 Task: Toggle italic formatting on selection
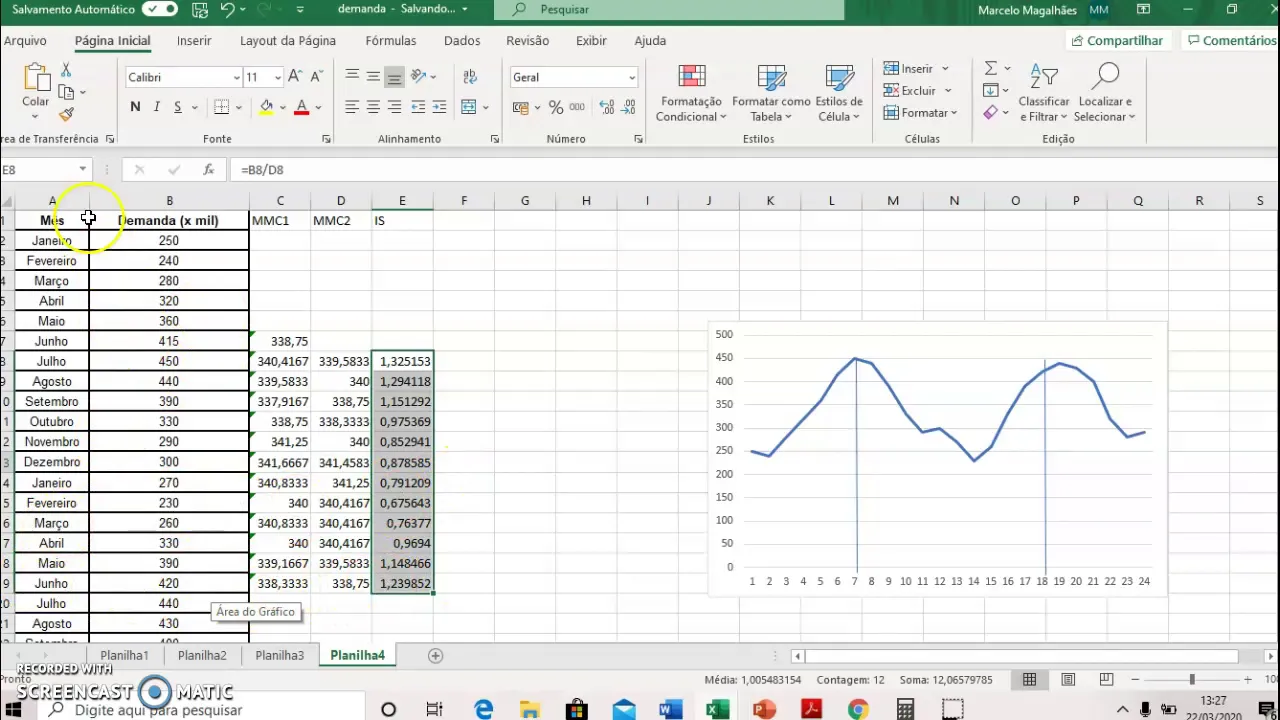tap(156, 107)
